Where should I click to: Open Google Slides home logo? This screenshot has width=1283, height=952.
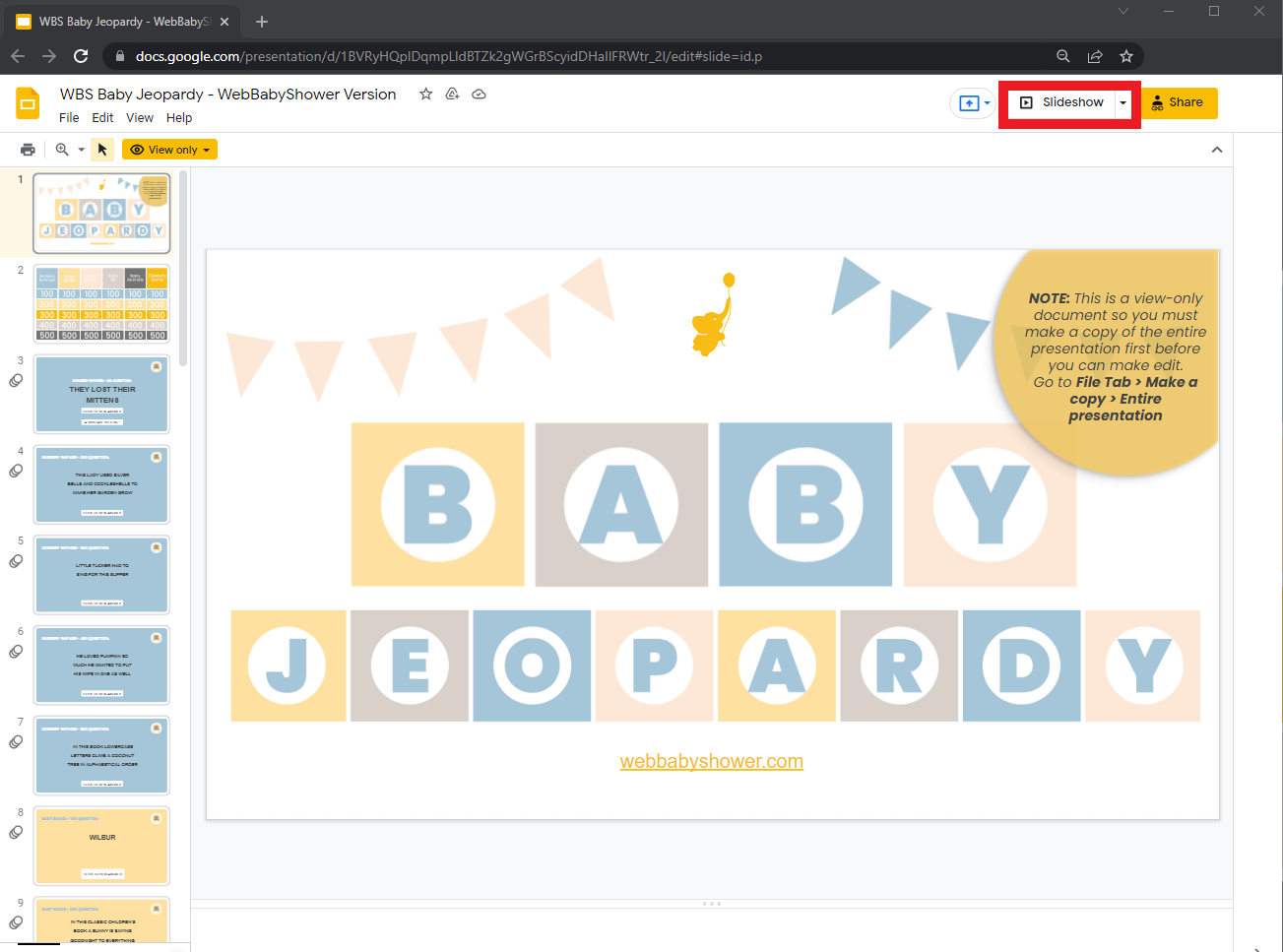click(x=28, y=103)
